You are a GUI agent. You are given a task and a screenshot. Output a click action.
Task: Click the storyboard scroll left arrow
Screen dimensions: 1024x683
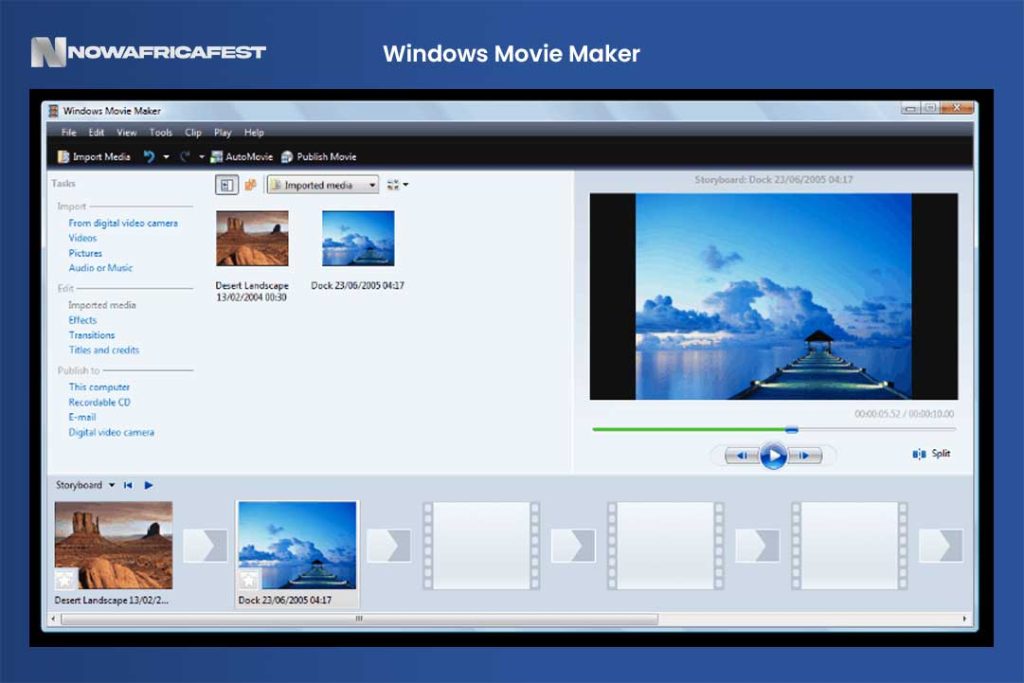(x=54, y=619)
